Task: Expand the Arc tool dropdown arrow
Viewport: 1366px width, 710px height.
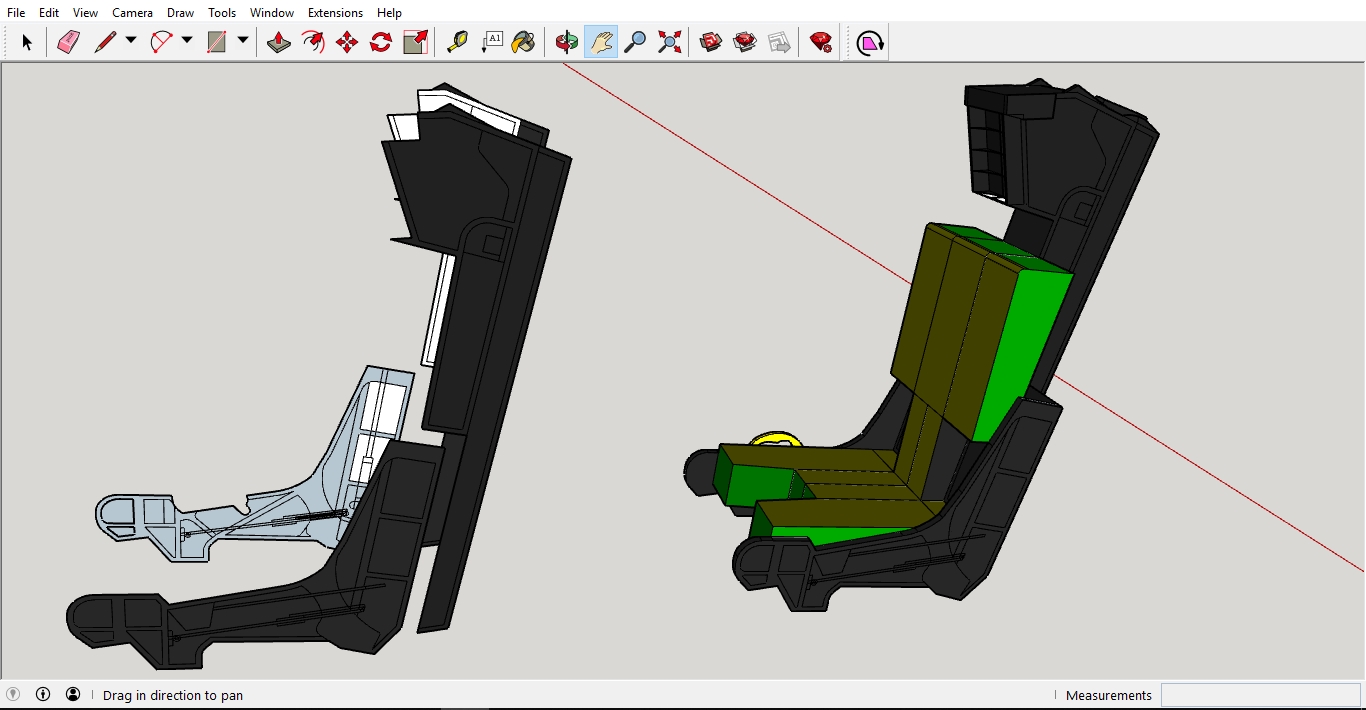Action: click(x=187, y=41)
